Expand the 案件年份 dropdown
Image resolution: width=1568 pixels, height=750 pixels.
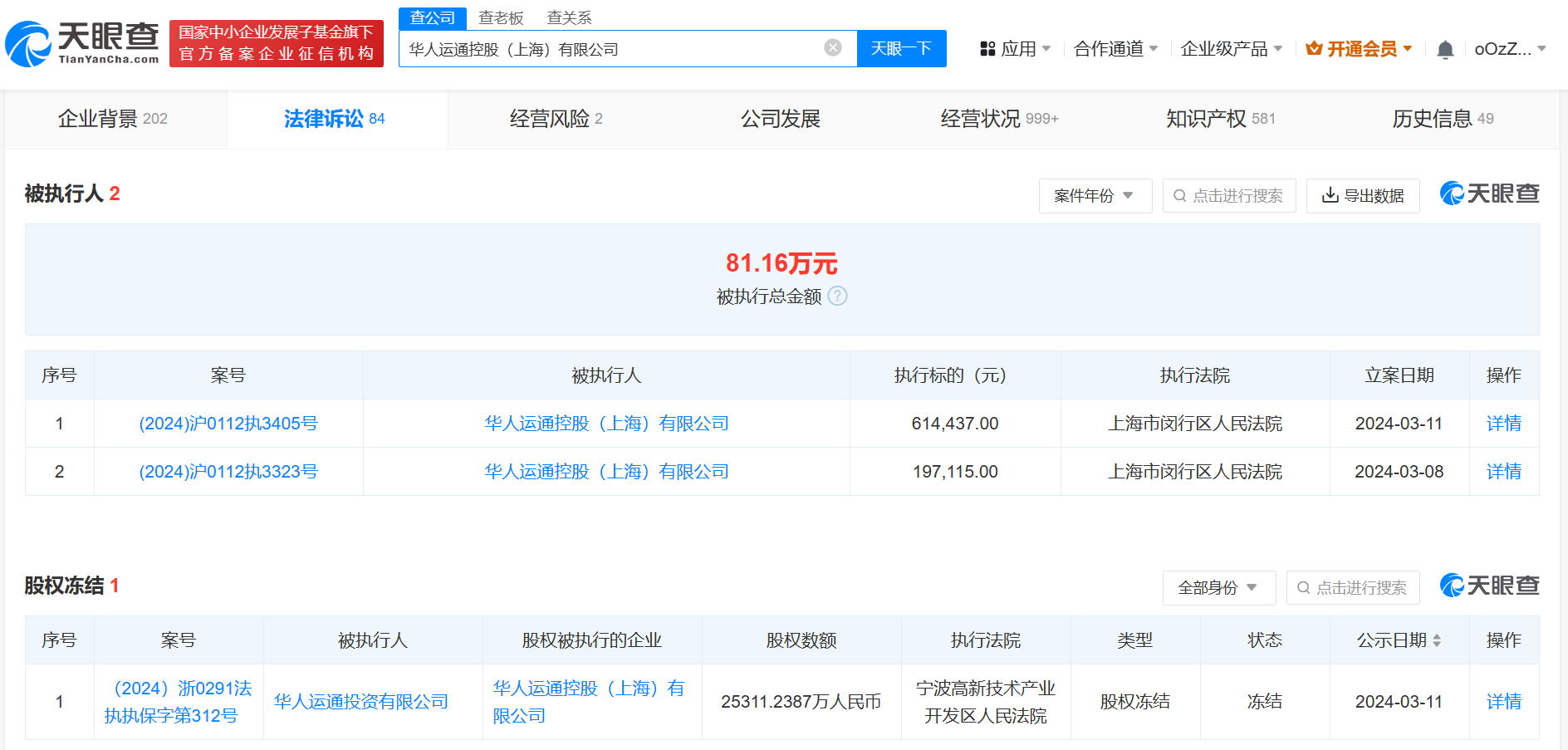(1095, 196)
